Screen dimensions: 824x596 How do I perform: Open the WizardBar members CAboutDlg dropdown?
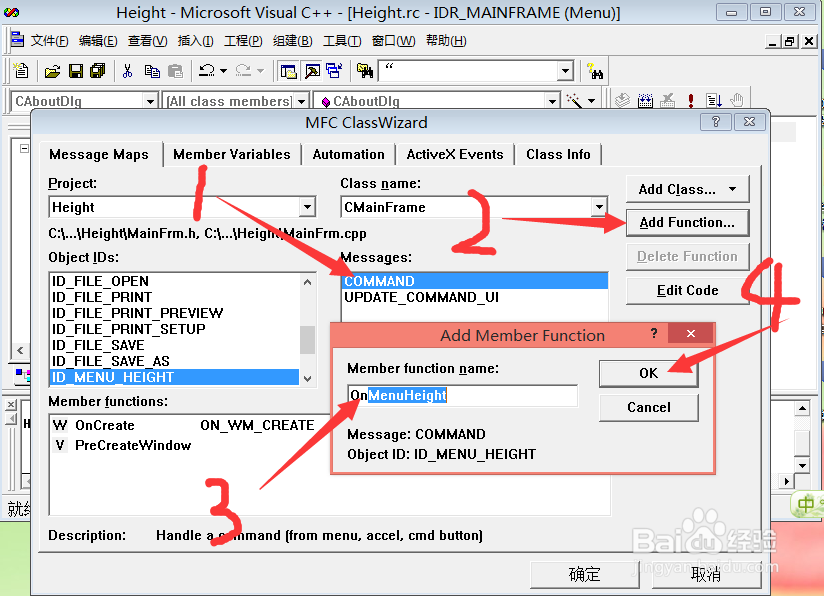tap(552, 100)
